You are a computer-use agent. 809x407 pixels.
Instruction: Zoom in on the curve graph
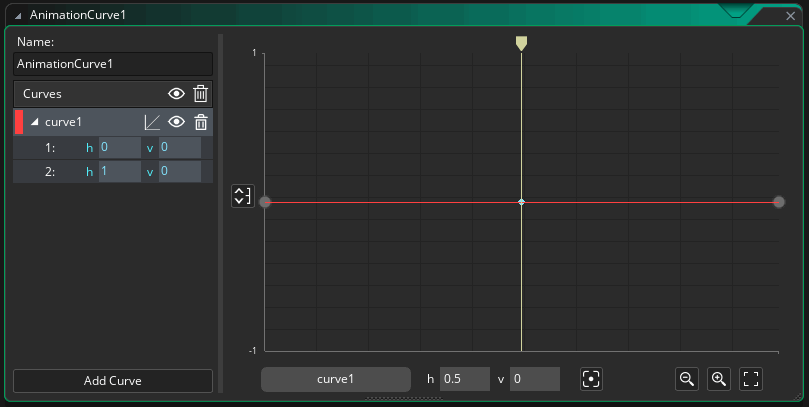(719, 379)
